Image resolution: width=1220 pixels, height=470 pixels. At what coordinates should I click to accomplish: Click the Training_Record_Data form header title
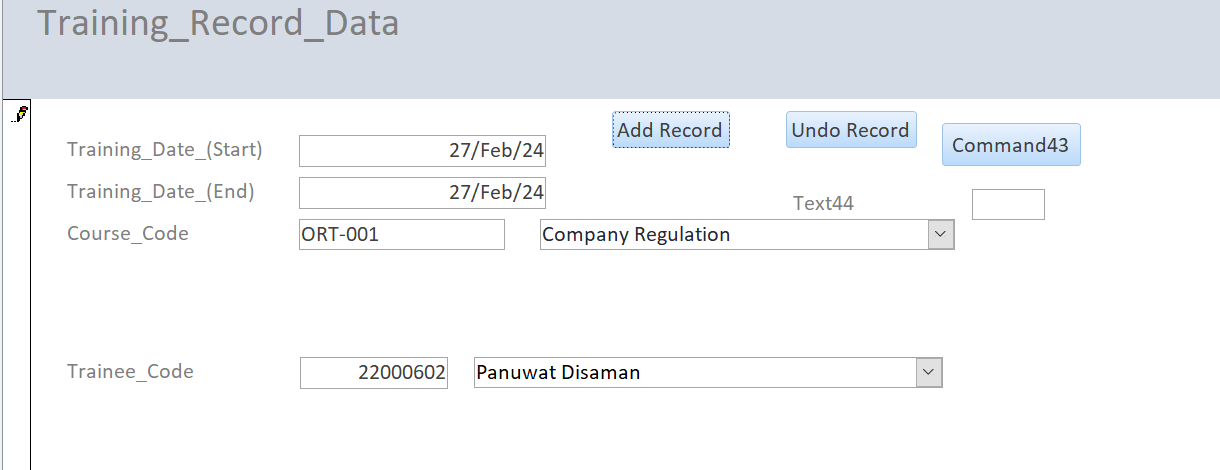coord(218,23)
